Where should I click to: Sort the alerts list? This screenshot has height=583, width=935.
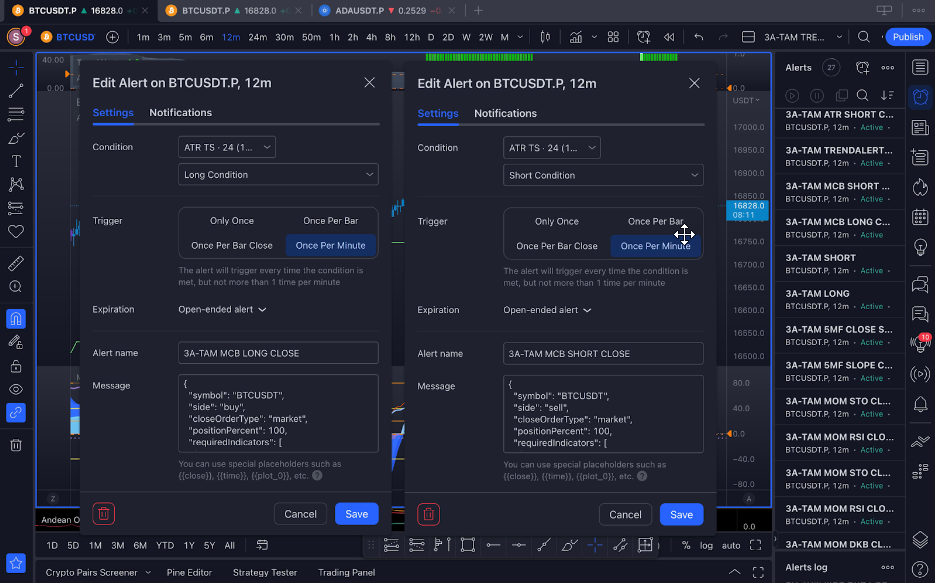pyautogui.click(x=887, y=95)
